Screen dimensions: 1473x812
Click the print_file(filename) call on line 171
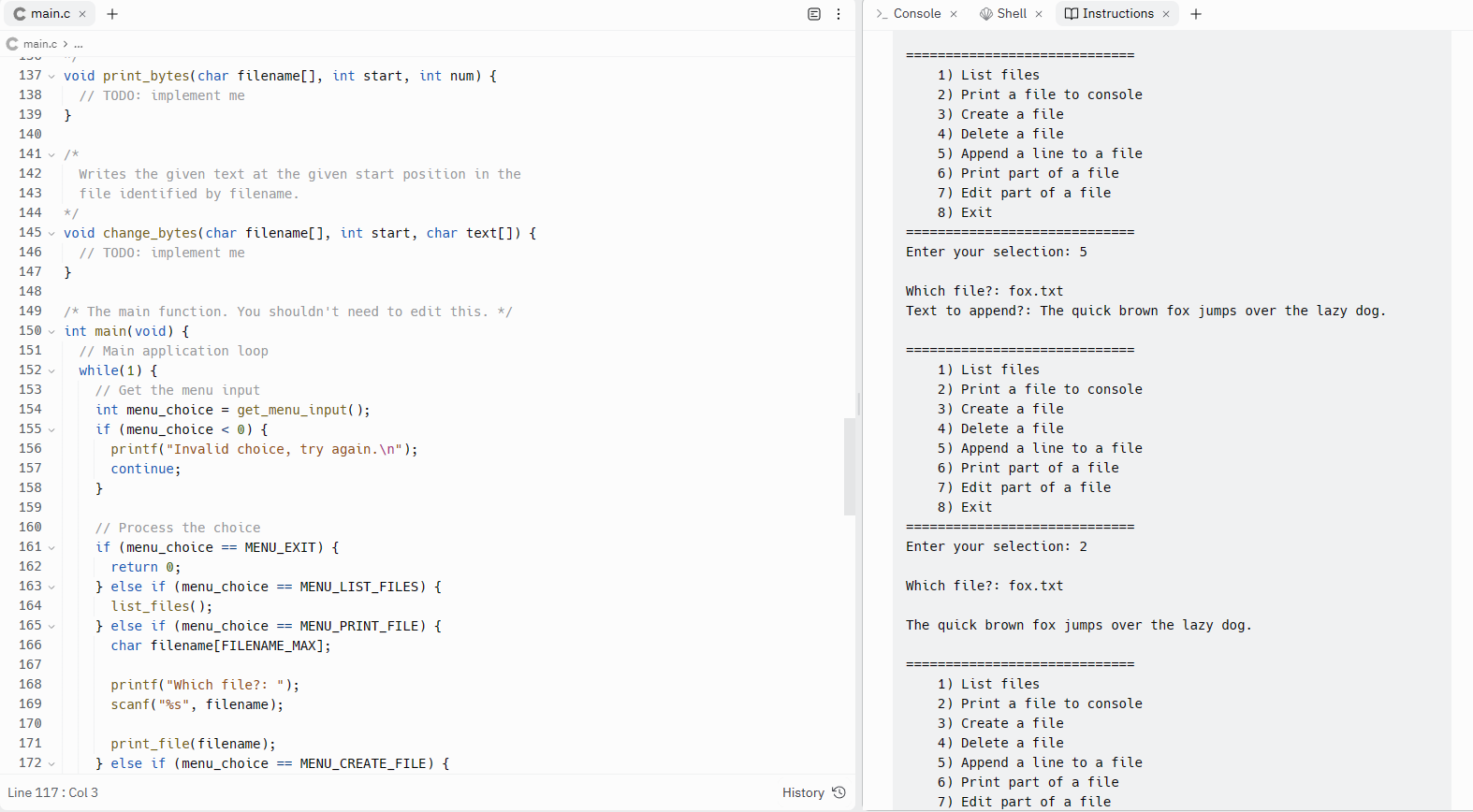click(194, 744)
